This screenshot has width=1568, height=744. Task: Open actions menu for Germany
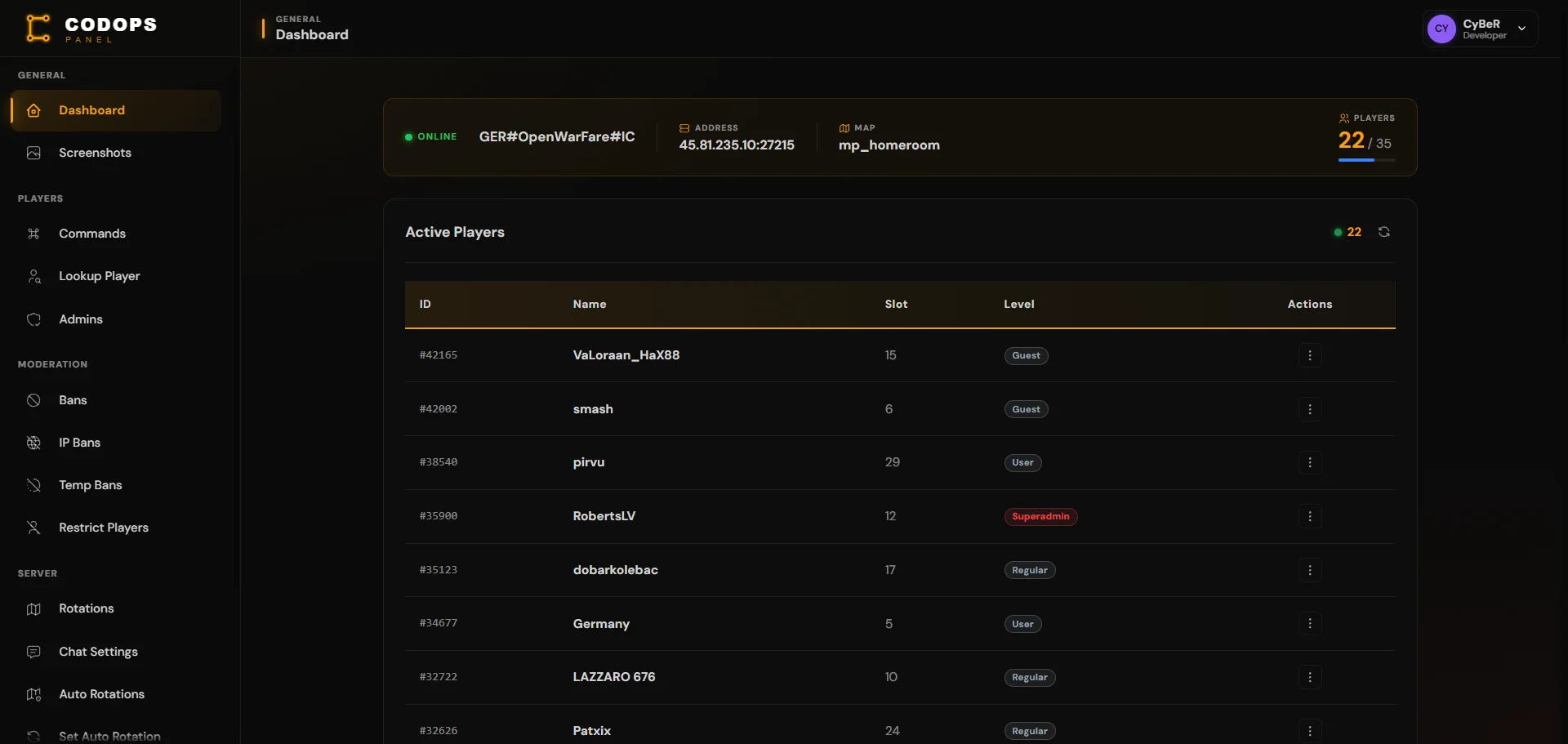pos(1310,623)
